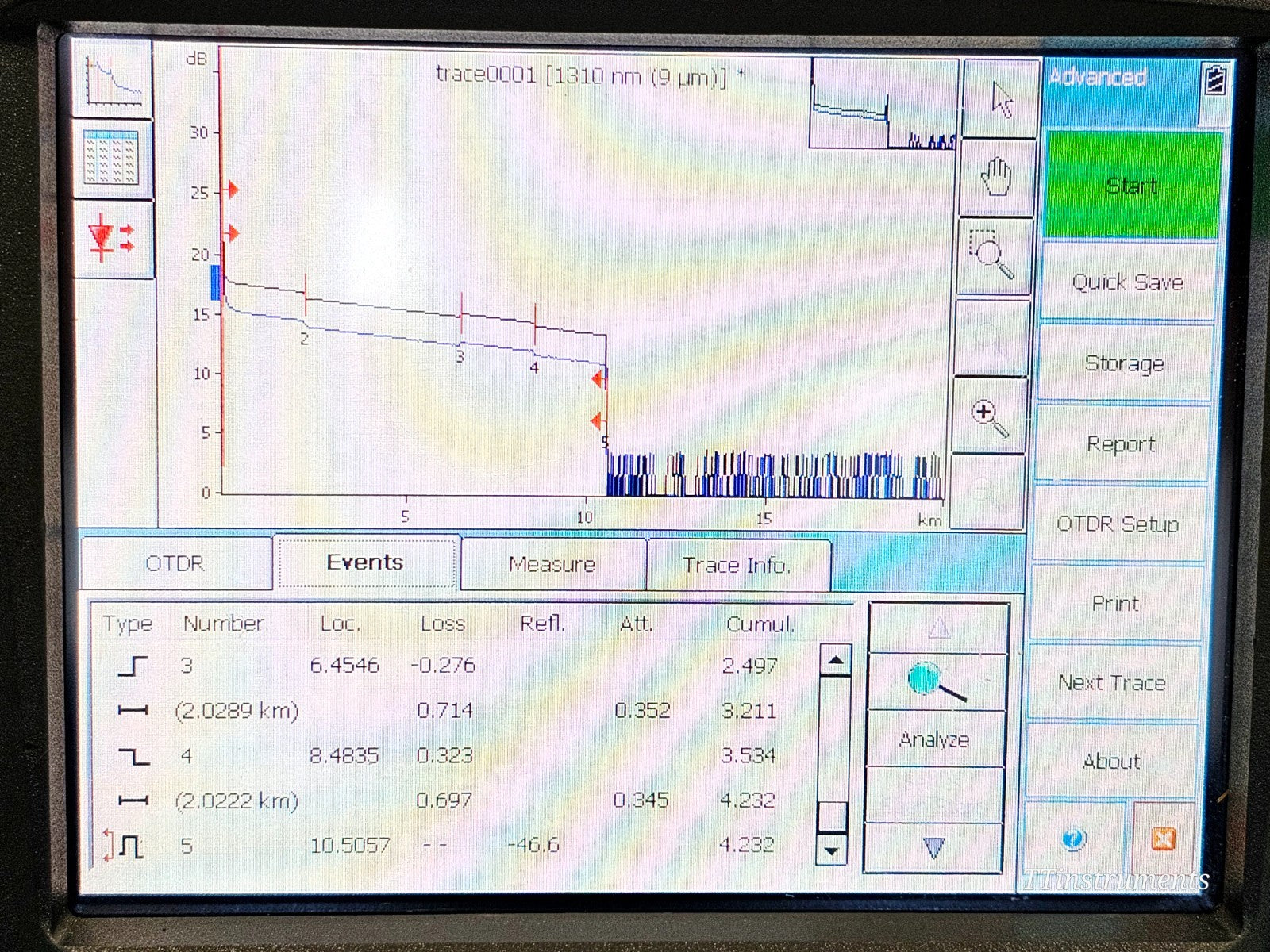Click the event list down triangle button
This screenshot has width=1270, height=952.
pos(933,848)
